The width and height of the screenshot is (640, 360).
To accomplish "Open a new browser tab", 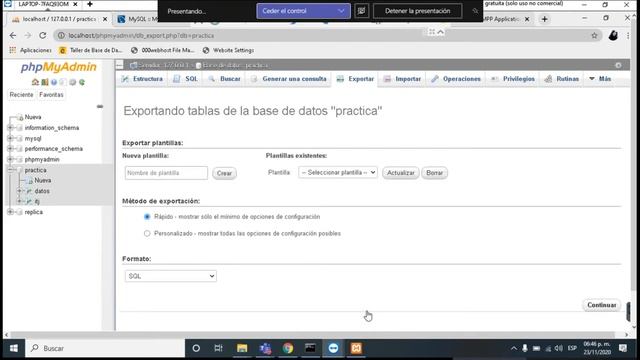I will coord(544,19).
